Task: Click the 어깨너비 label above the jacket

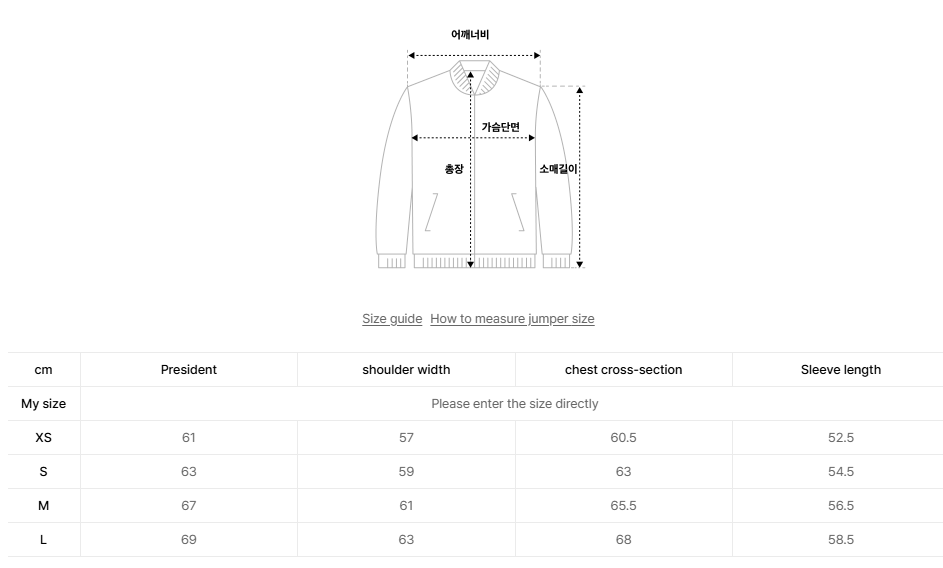Action: tap(470, 35)
